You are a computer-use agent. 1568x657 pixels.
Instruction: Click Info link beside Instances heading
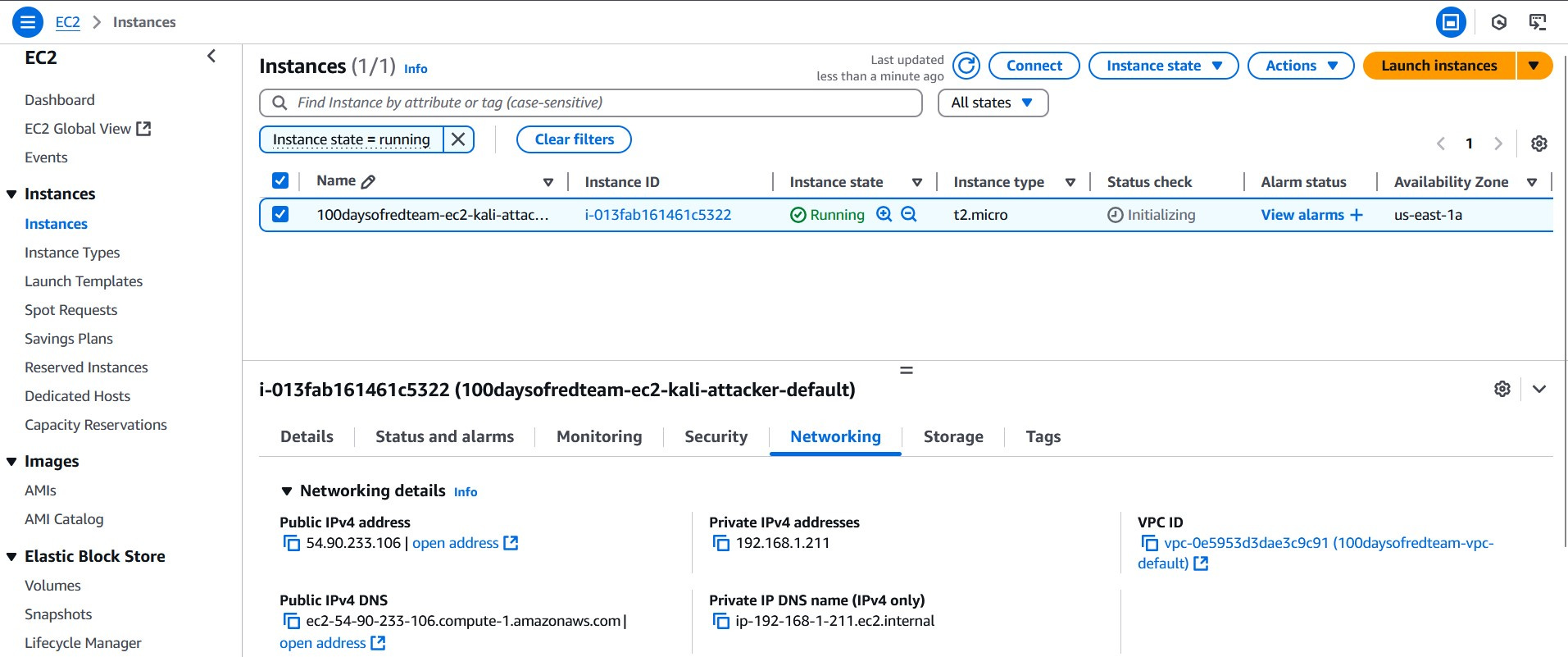point(416,69)
